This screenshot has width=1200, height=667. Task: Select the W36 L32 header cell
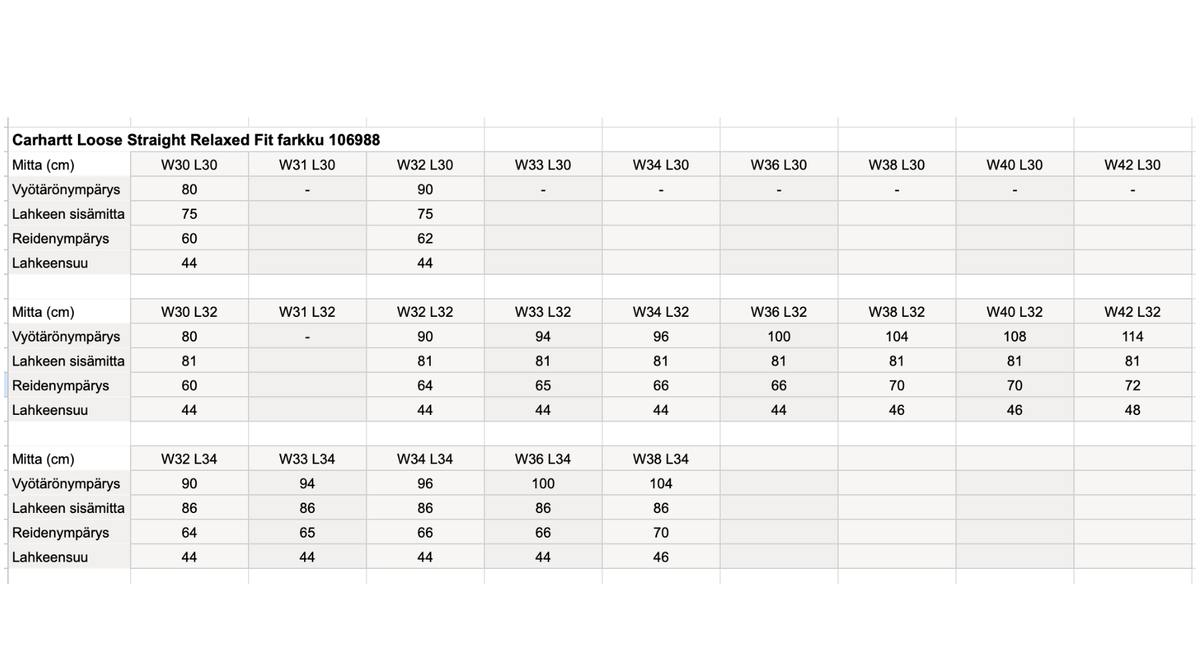point(778,312)
